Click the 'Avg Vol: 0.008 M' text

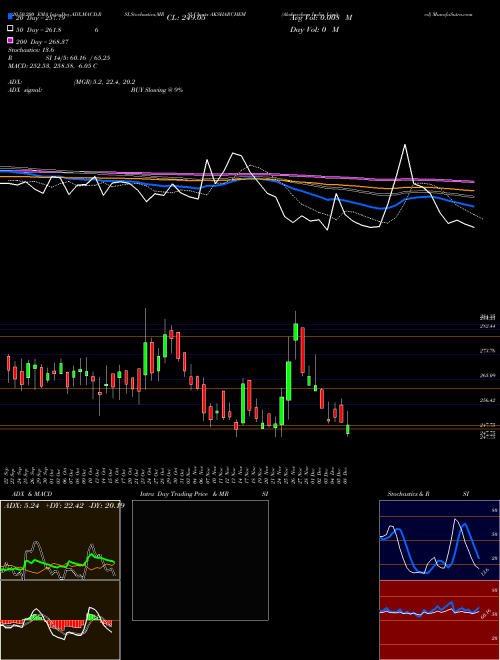tap(321, 18)
